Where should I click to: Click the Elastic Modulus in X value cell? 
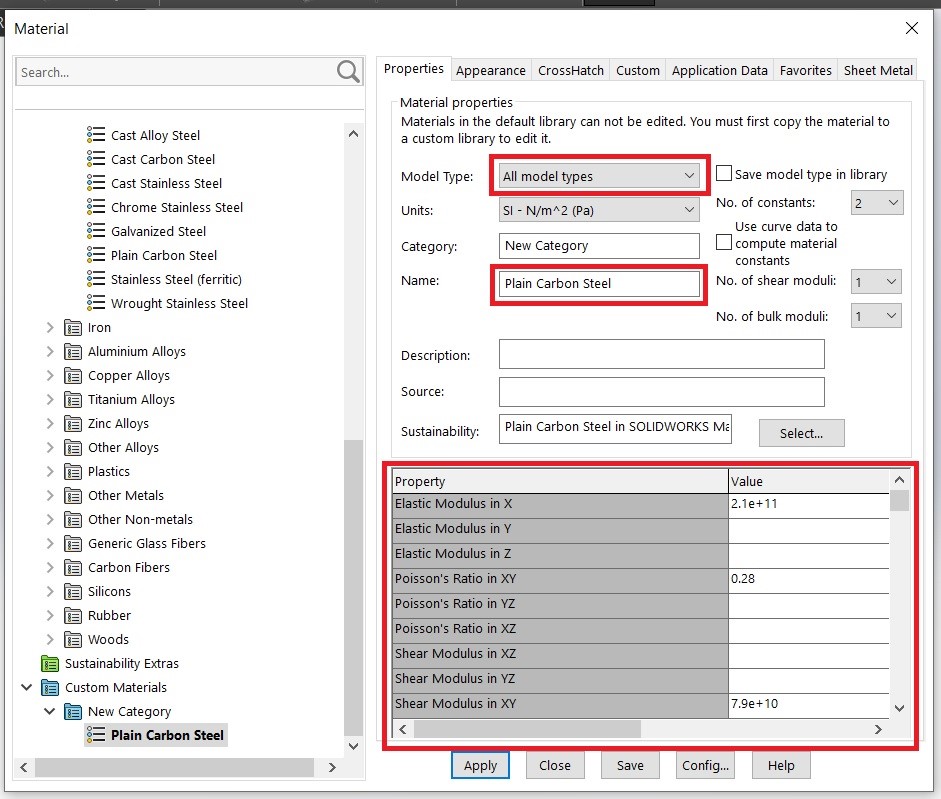[808, 504]
